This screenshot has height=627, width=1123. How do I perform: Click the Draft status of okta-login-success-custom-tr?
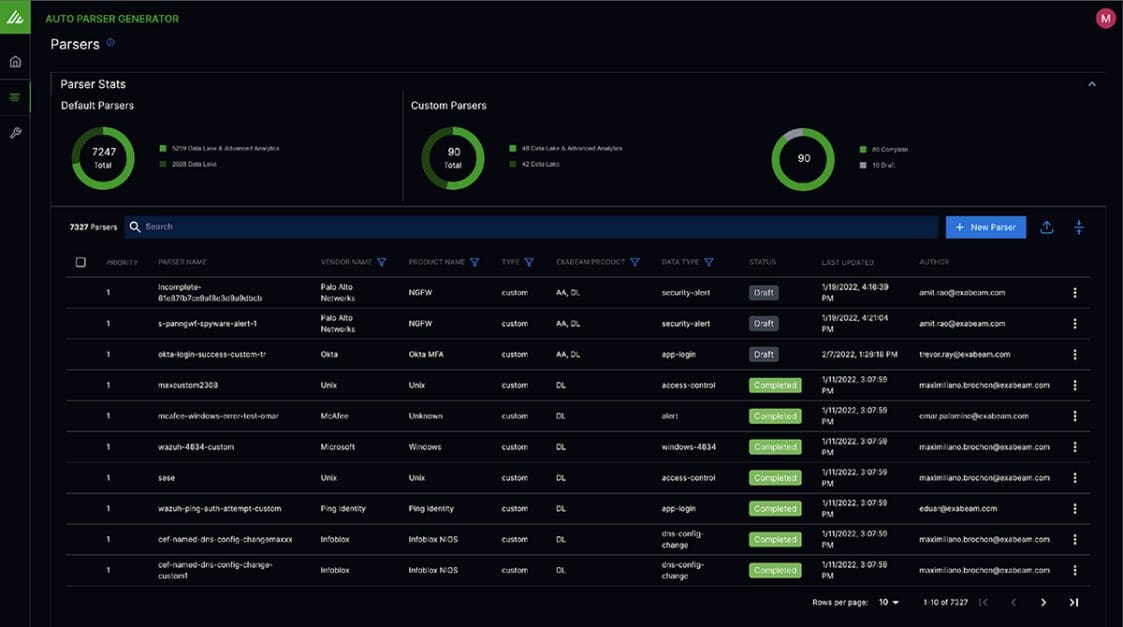click(x=763, y=355)
